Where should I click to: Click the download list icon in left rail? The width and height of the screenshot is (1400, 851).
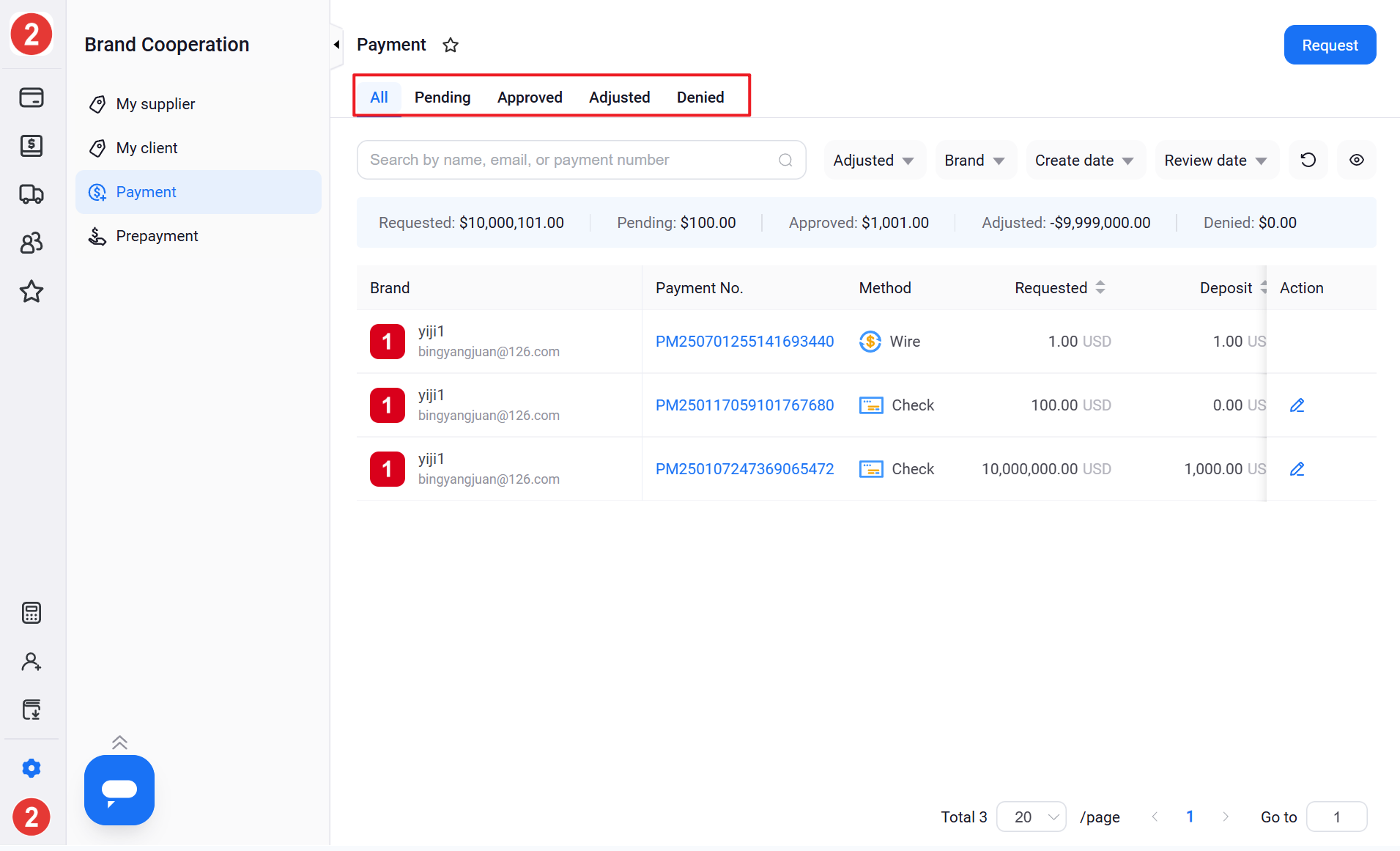click(x=32, y=710)
